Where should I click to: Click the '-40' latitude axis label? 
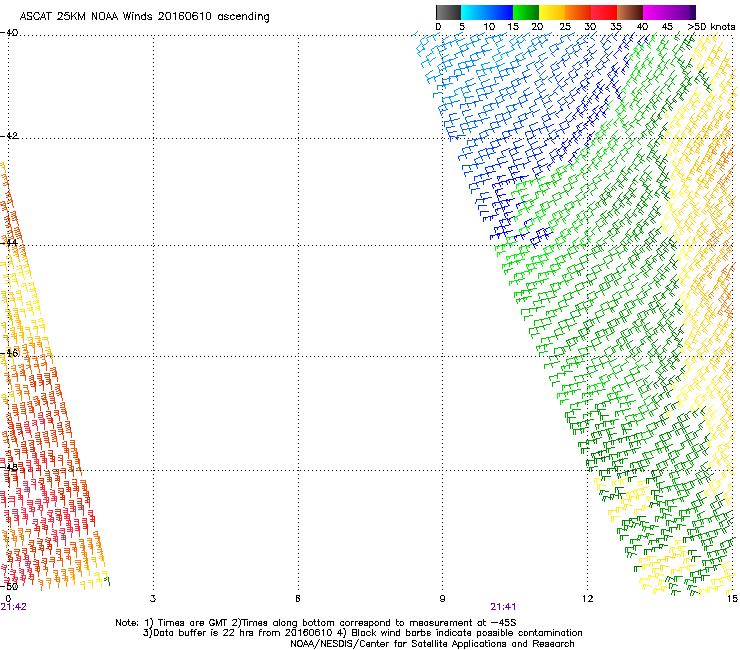pos(9,33)
